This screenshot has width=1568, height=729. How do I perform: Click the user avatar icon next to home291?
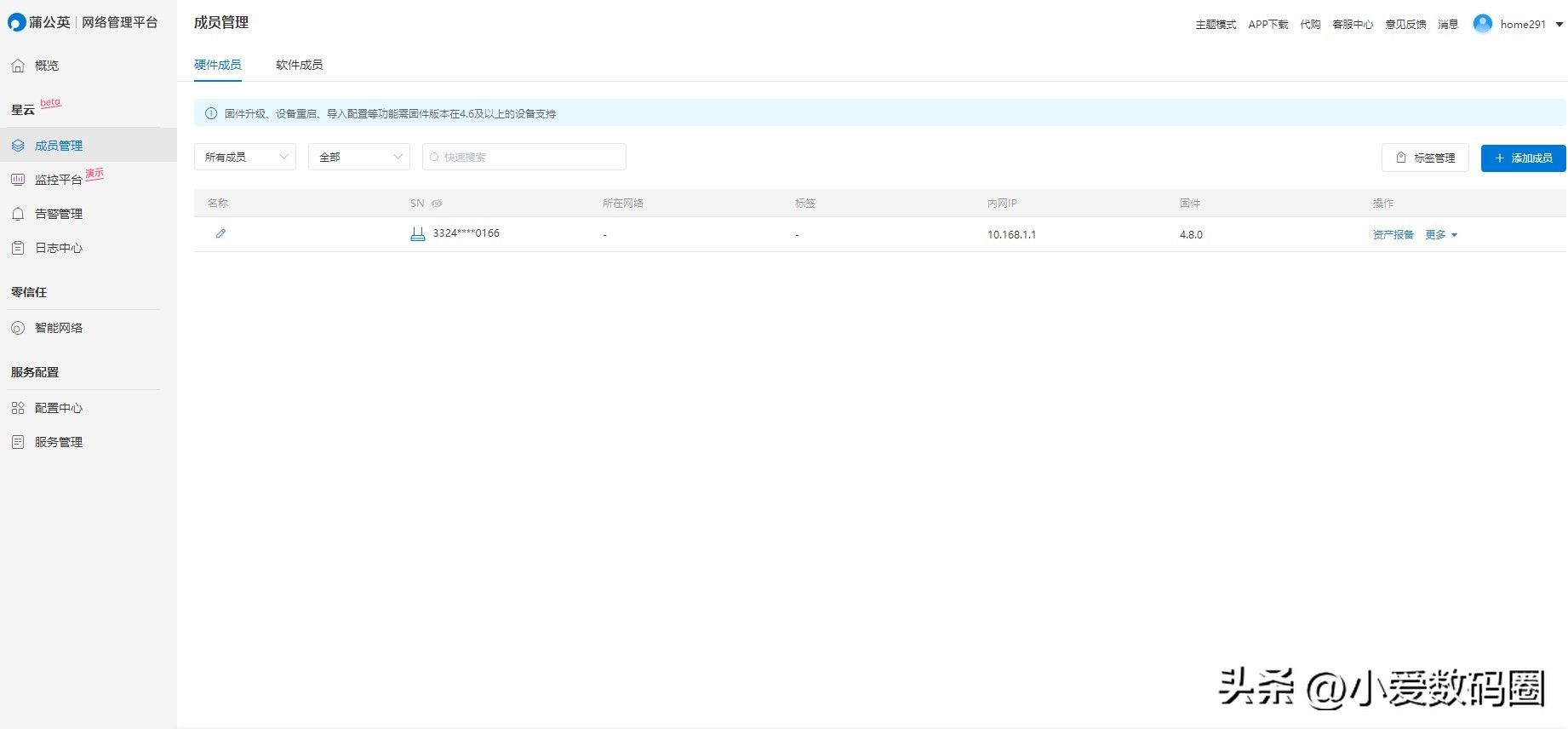[1483, 24]
